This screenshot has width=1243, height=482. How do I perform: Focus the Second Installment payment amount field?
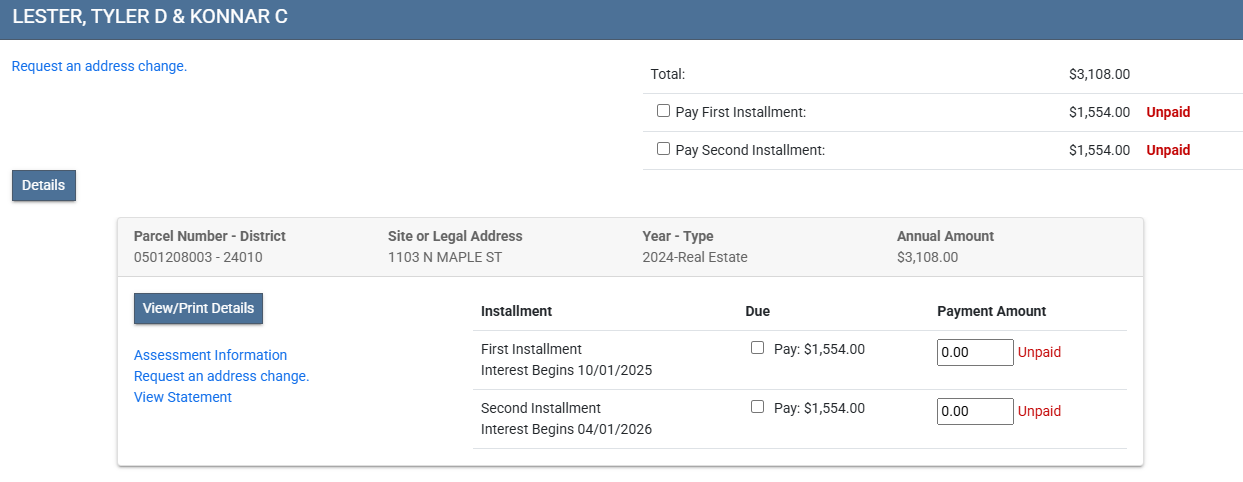click(x=974, y=411)
